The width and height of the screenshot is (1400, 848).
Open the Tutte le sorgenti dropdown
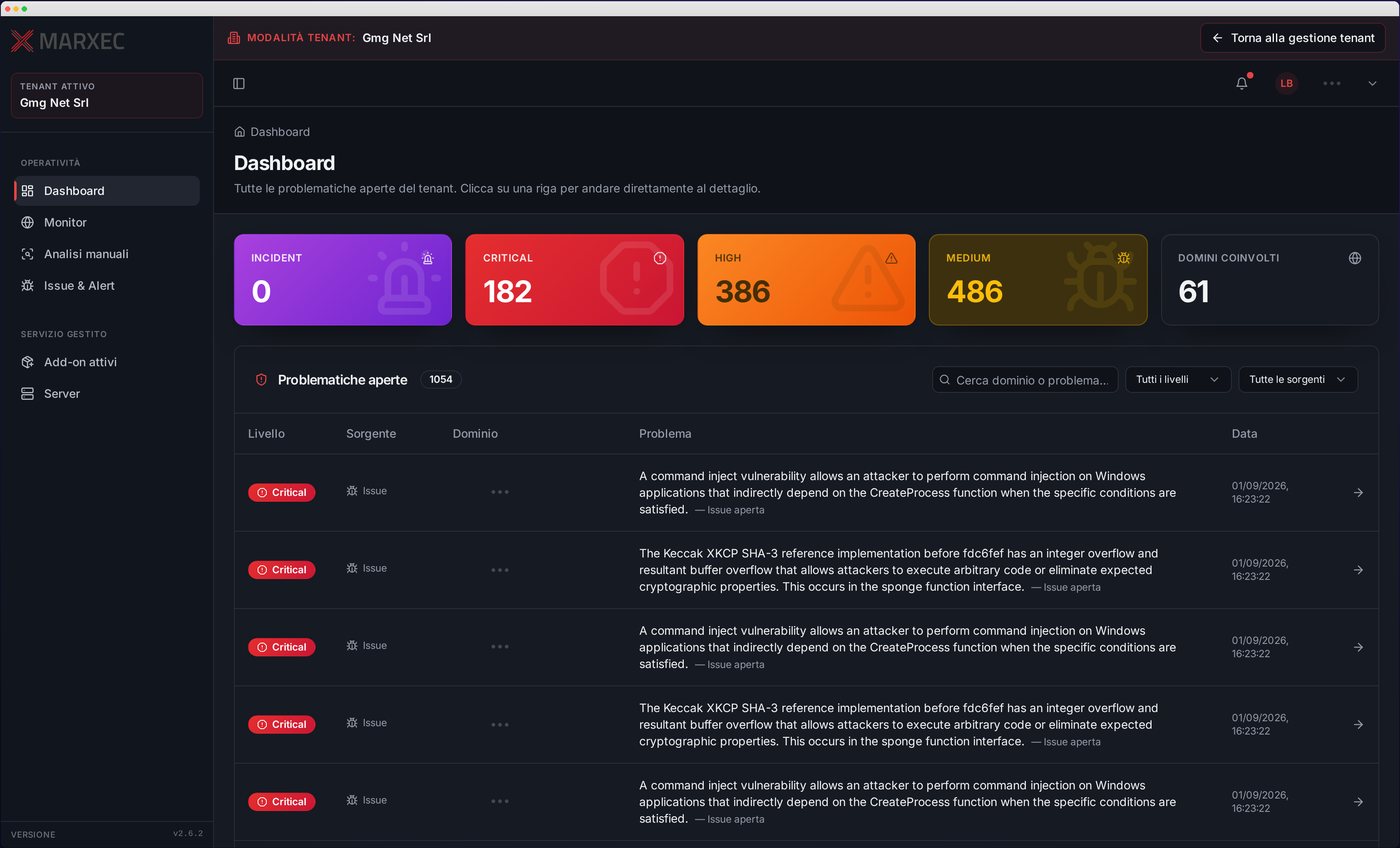tap(1298, 380)
